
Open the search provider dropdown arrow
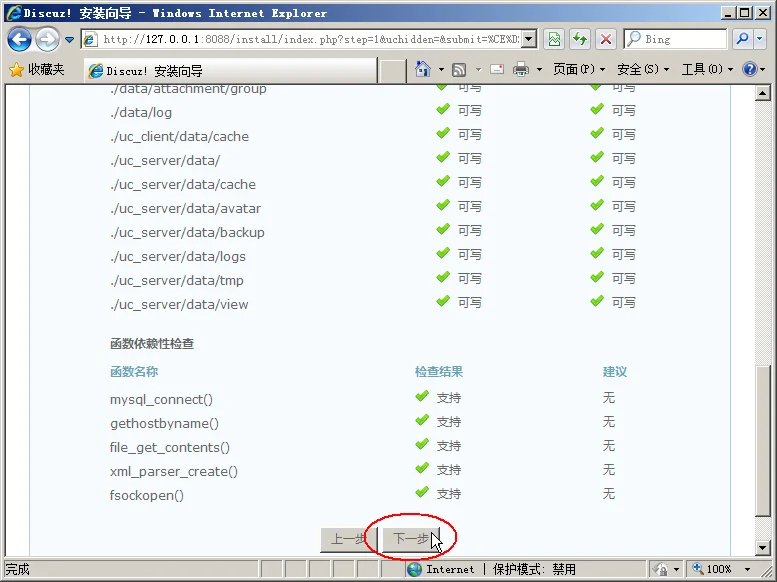(760, 39)
